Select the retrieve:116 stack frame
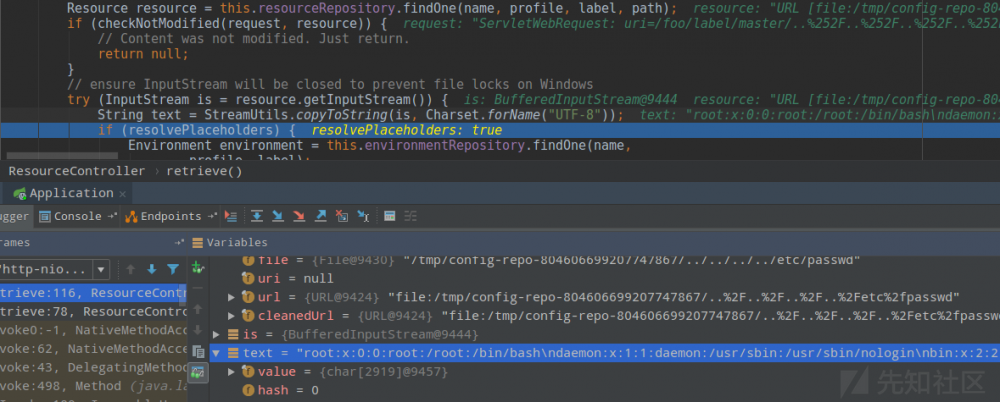The image size is (1000, 402). point(93,293)
